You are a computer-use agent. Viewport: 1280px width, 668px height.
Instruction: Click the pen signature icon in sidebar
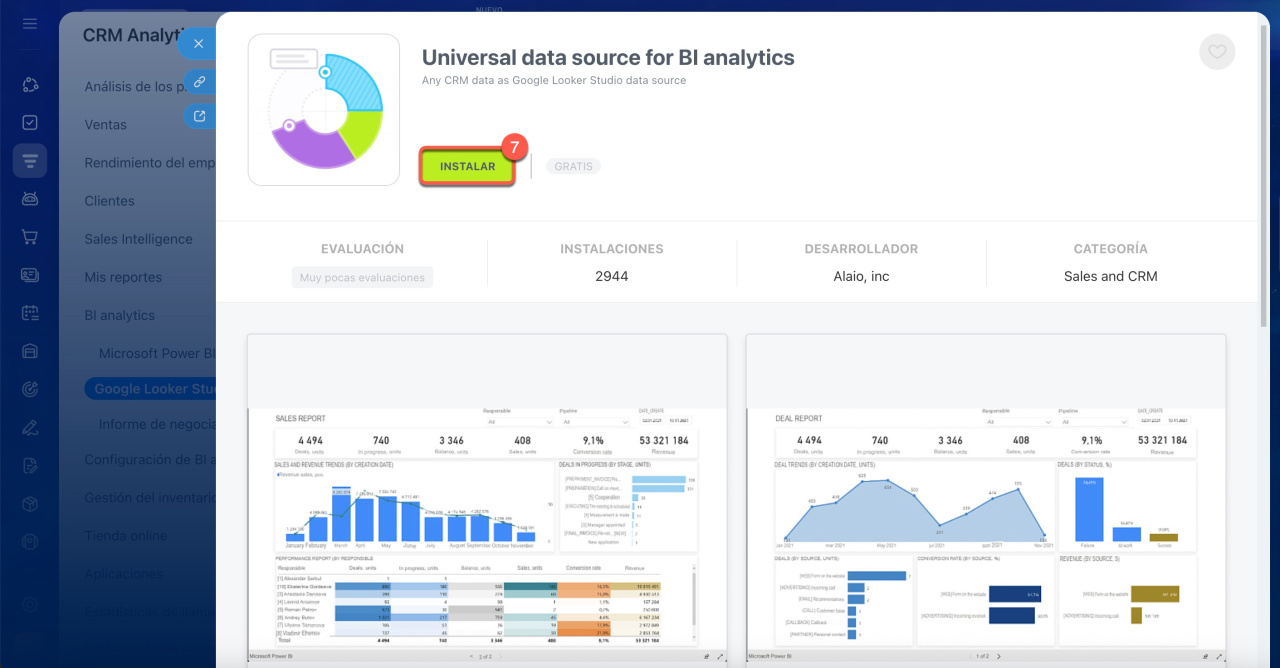click(30, 427)
